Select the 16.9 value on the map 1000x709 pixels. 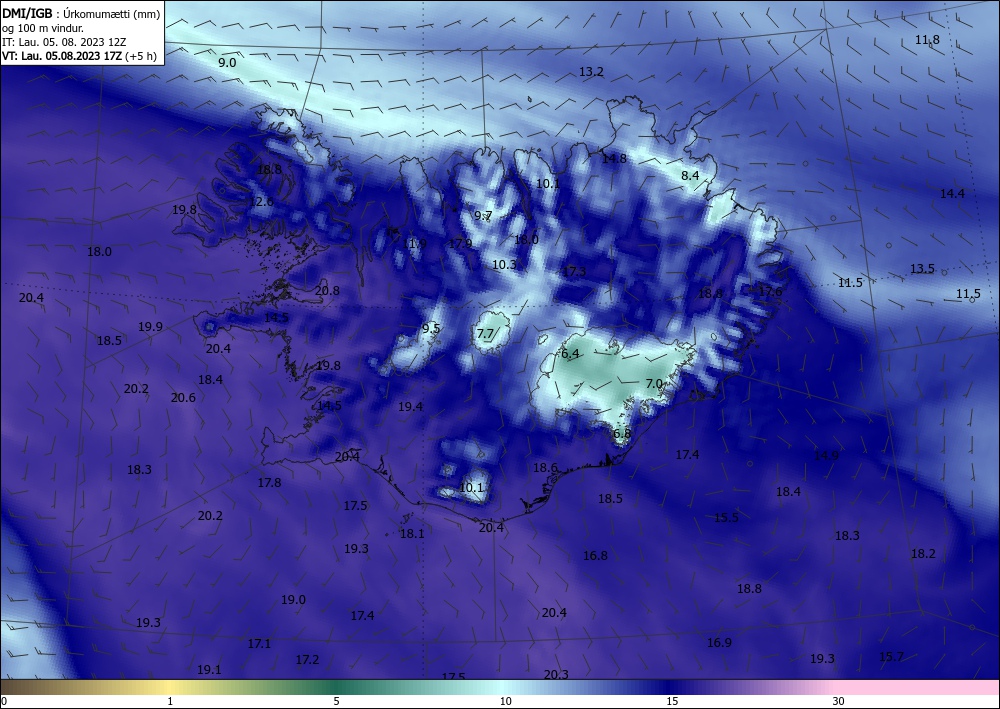point(719,643)
